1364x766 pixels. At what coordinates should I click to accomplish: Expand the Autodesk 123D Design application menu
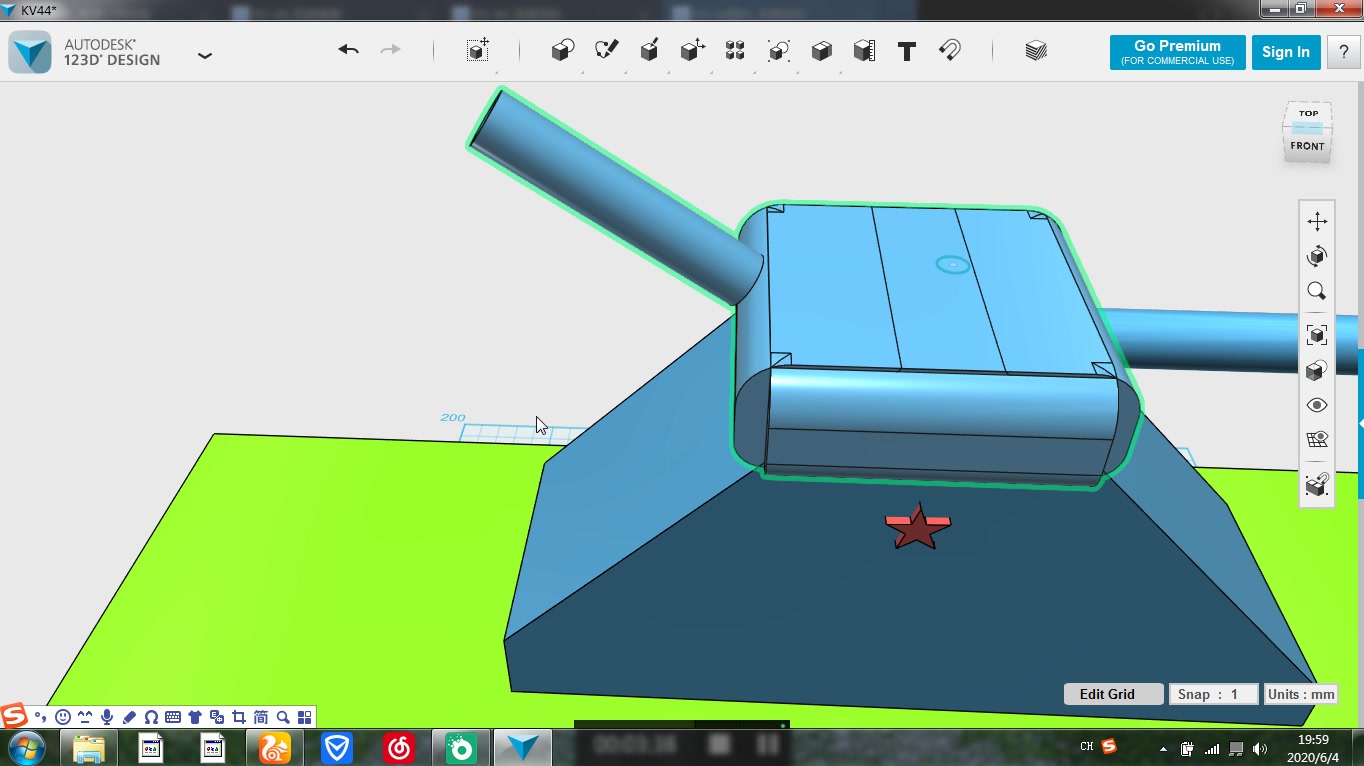tap(205, 56)
